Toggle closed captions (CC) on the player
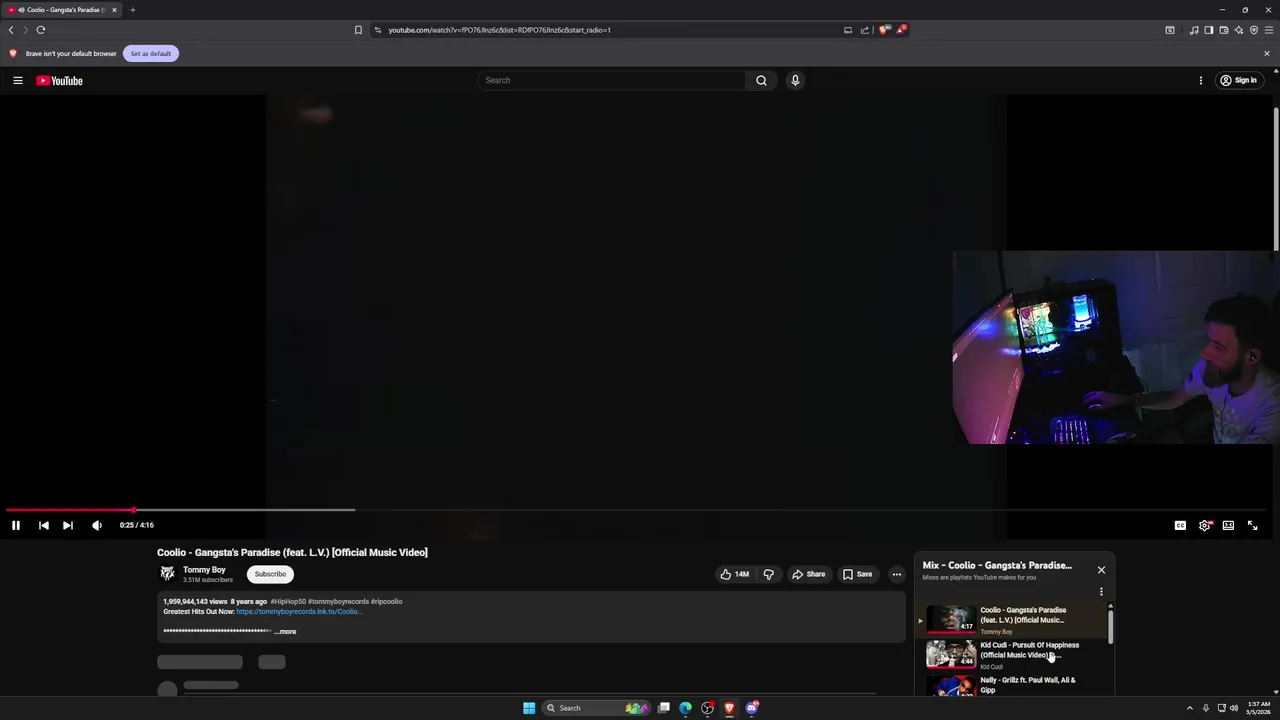This screenshot has width=1280, height=720. pyautogui.click(x=1180, y=525)
